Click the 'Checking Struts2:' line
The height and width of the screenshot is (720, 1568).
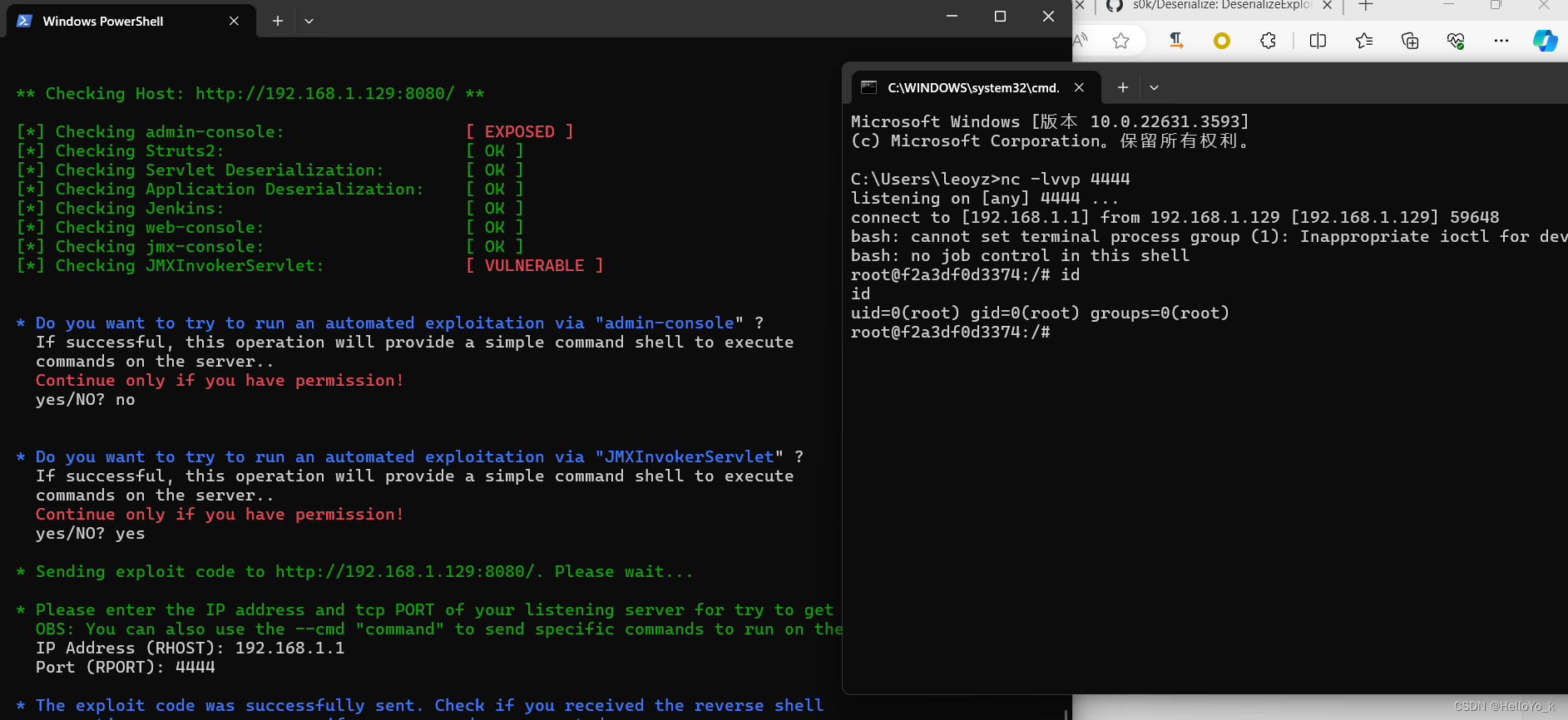pyautogui.click(x=270, y=150)
